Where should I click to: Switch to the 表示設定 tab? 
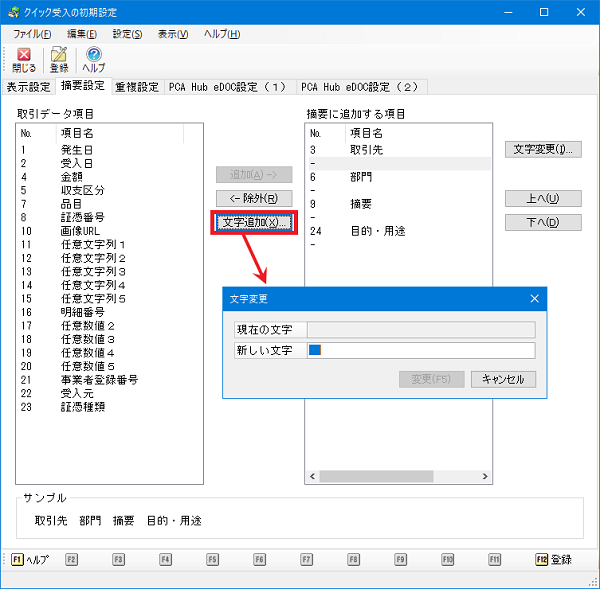coord(27,87)
